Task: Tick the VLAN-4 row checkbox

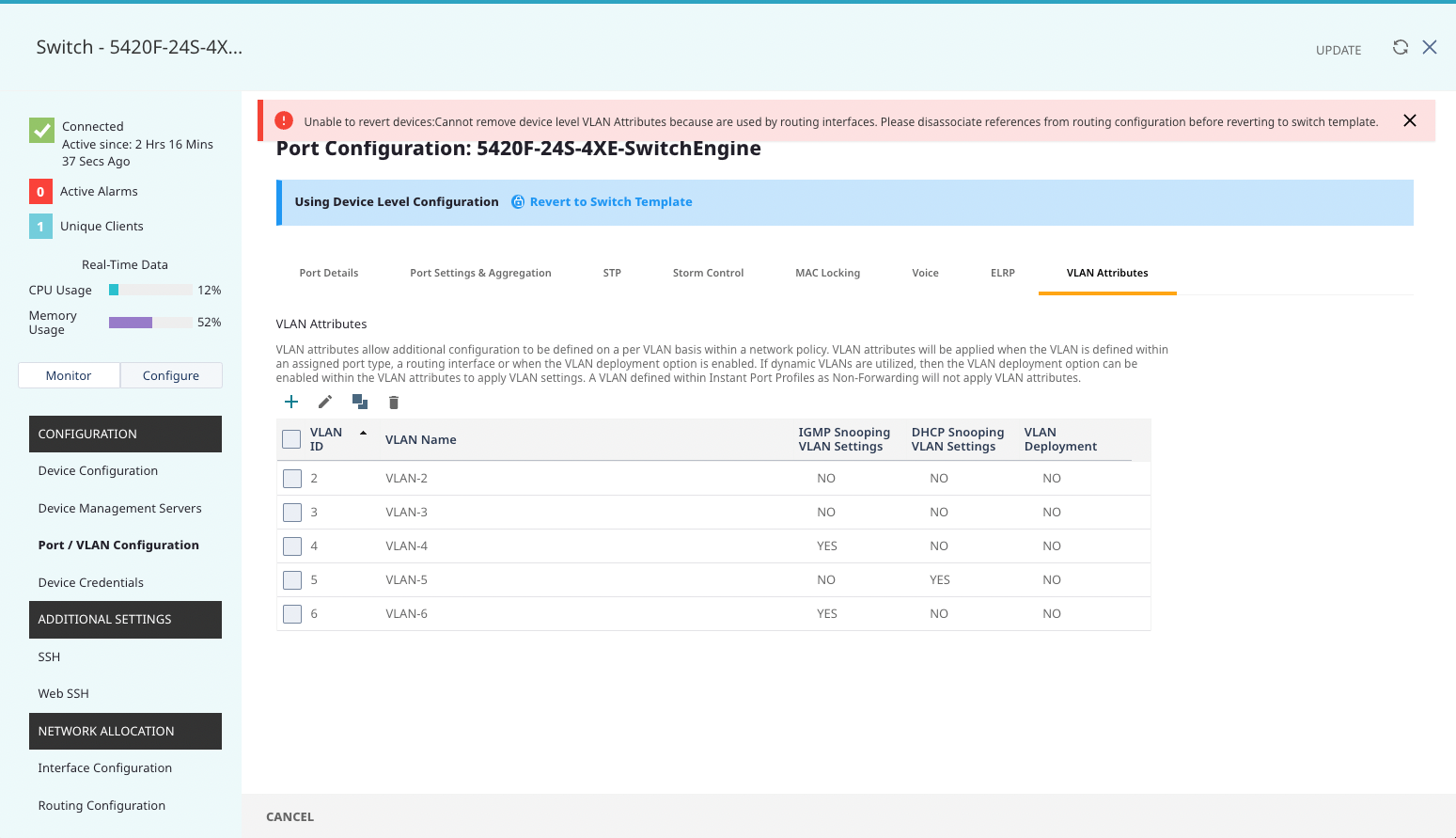Action: click(x=292, y=546)
